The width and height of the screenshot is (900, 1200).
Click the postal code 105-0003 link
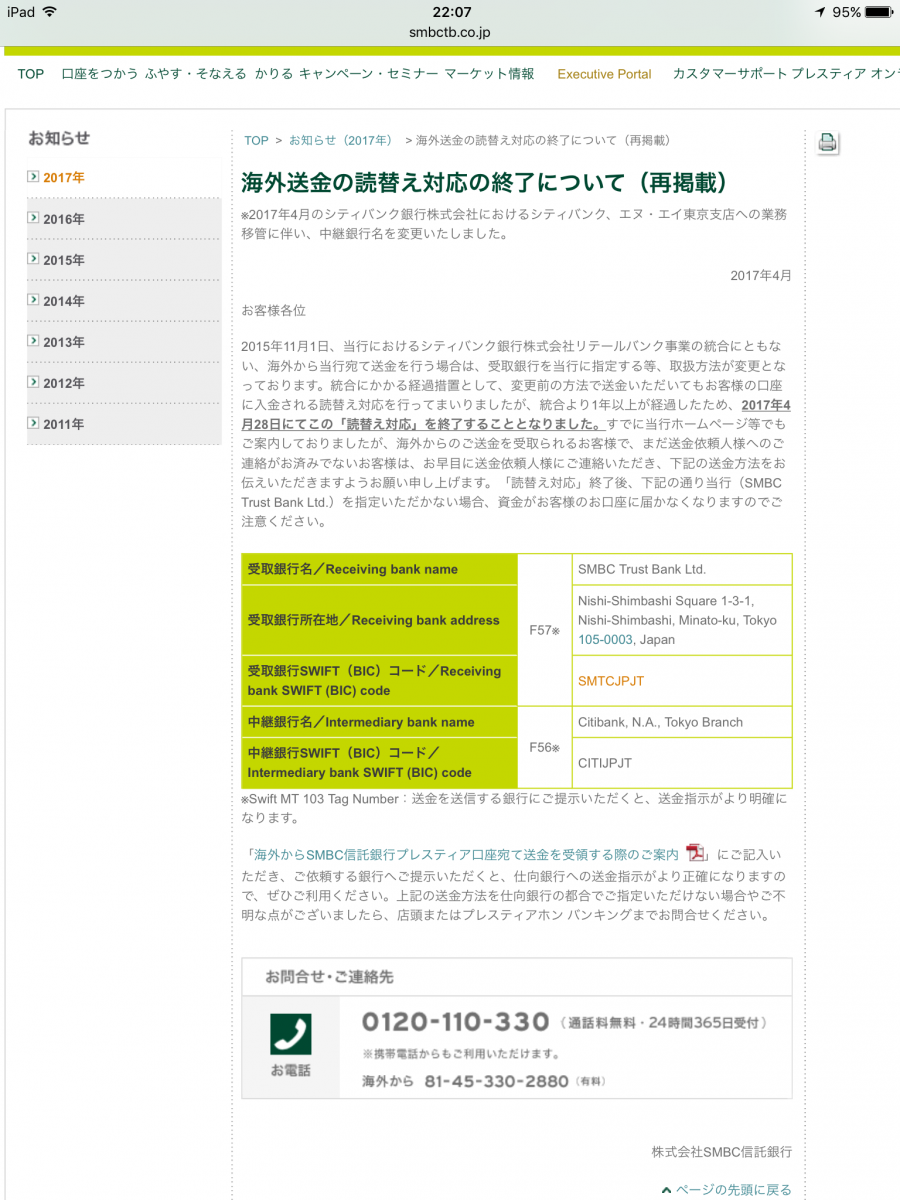605,639
